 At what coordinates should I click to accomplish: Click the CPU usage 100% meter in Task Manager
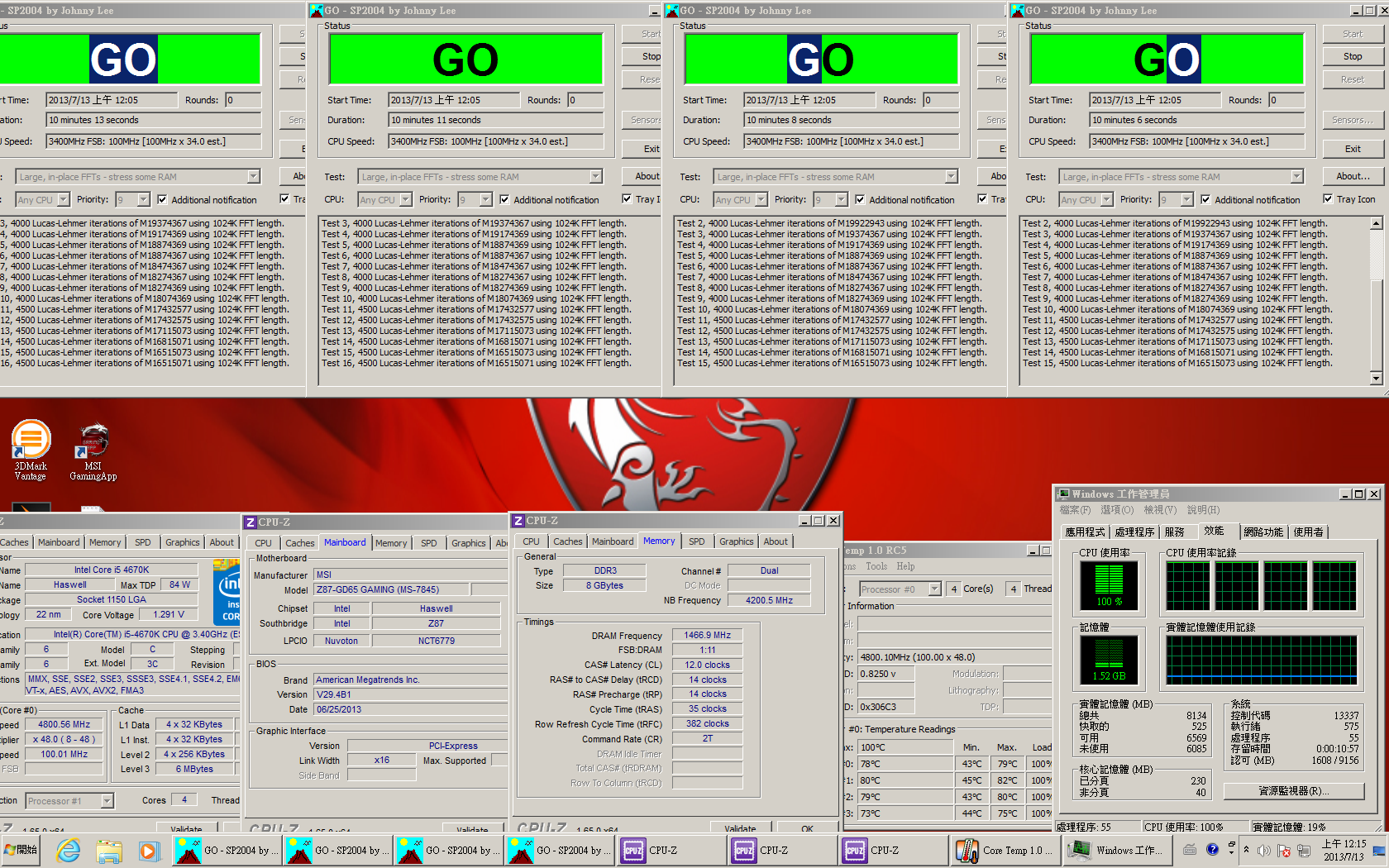pos(1110,584)
